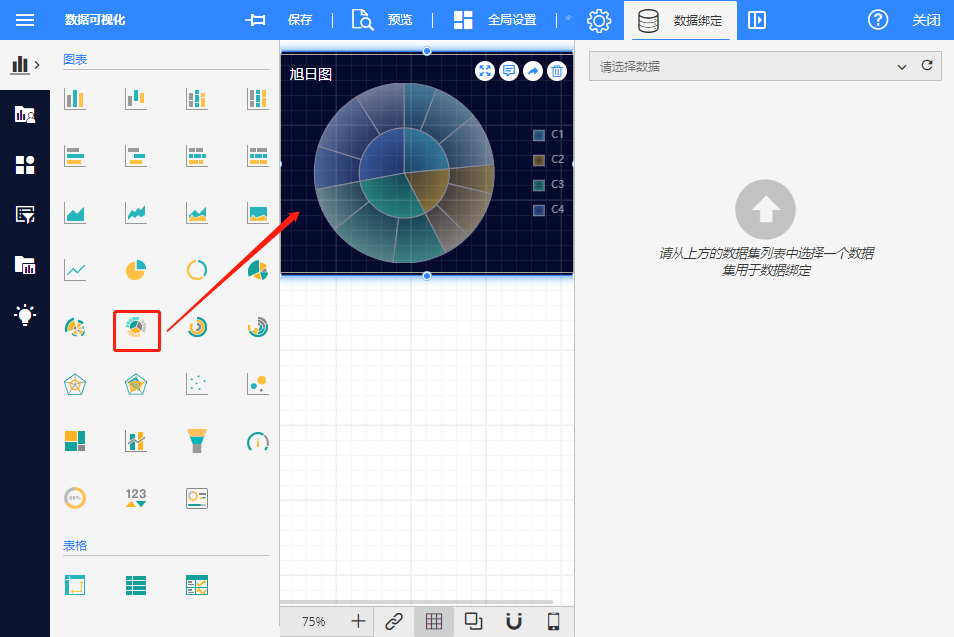Image resolution: width=954 pixels, height=637 pixels.
Task: Click the share arrow icon on chart
Action: click(533, 71)
